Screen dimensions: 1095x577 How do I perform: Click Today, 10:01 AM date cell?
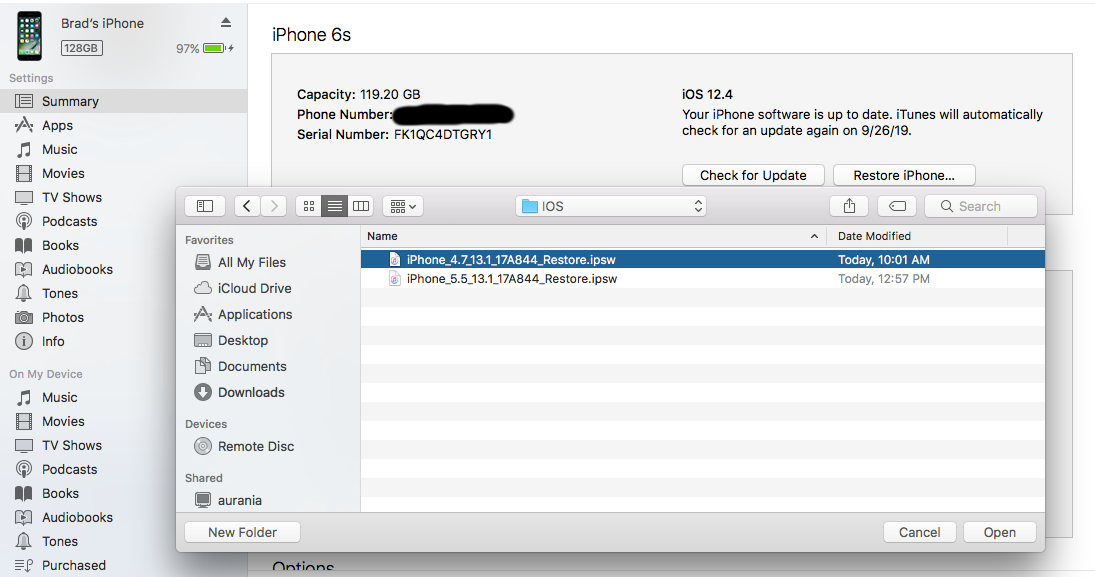coord(883,260)
